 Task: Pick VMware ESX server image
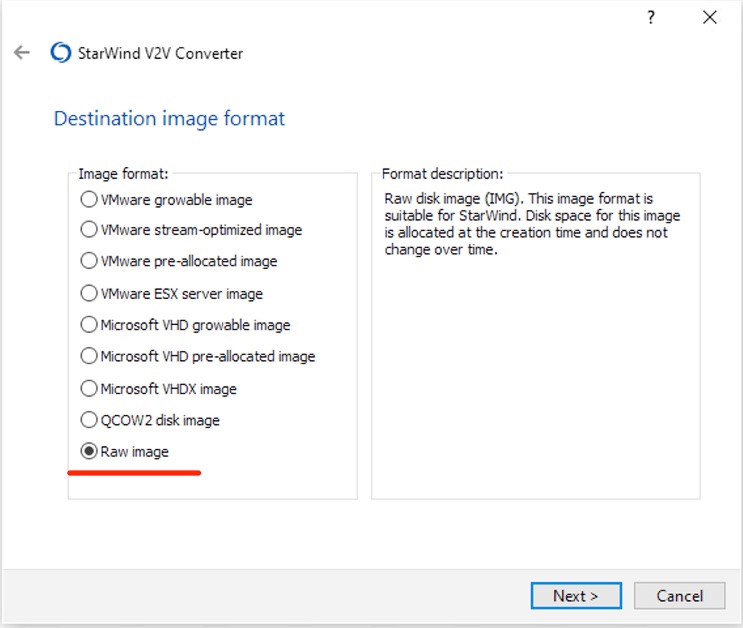tap(89, 294)
